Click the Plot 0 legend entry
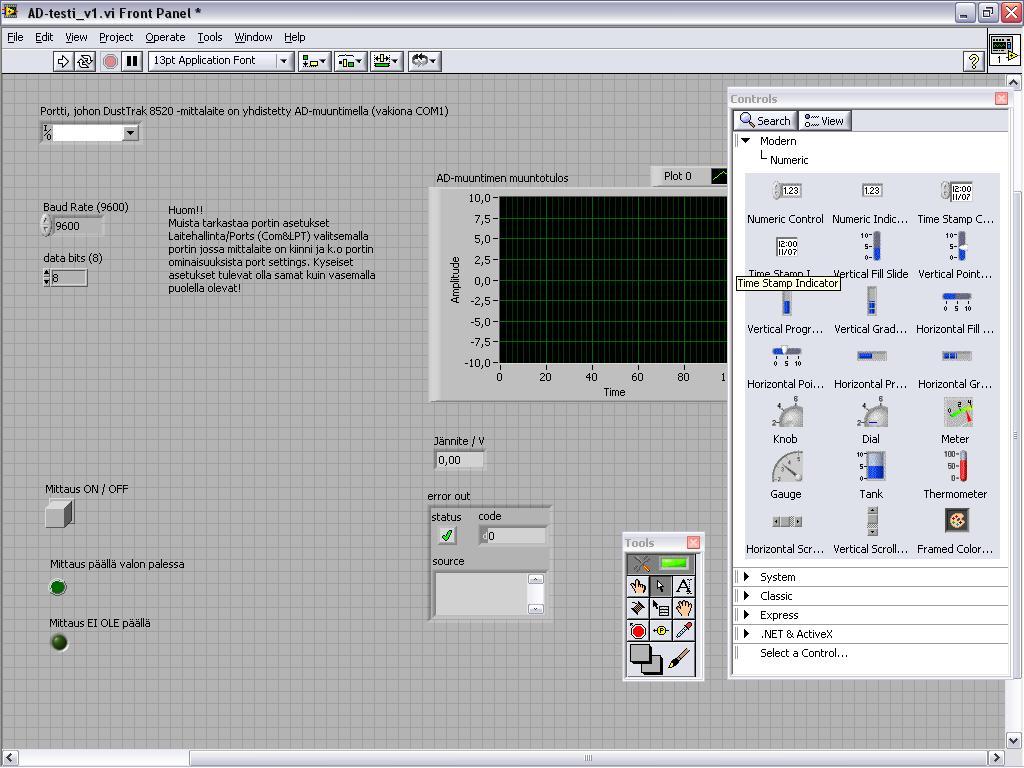The height and width of the screenshot is (768, 1024). pyautogui.click(x=692, y=176)
